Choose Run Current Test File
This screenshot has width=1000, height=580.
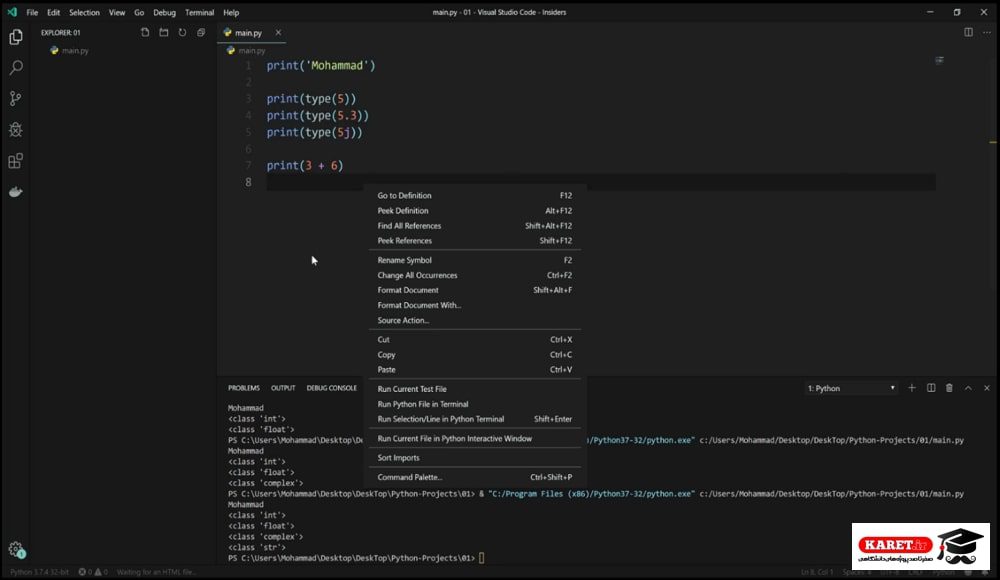point(474,389)
